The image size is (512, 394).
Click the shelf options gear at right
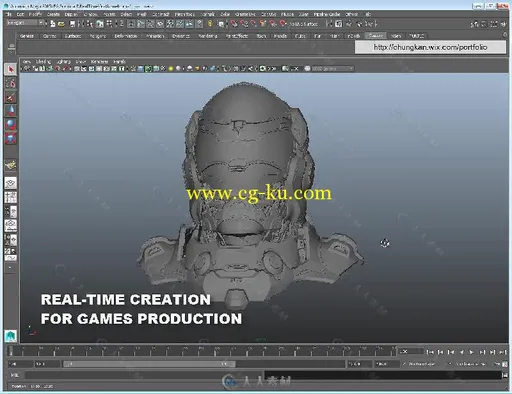pyautogui.click(x=505, y=35)
